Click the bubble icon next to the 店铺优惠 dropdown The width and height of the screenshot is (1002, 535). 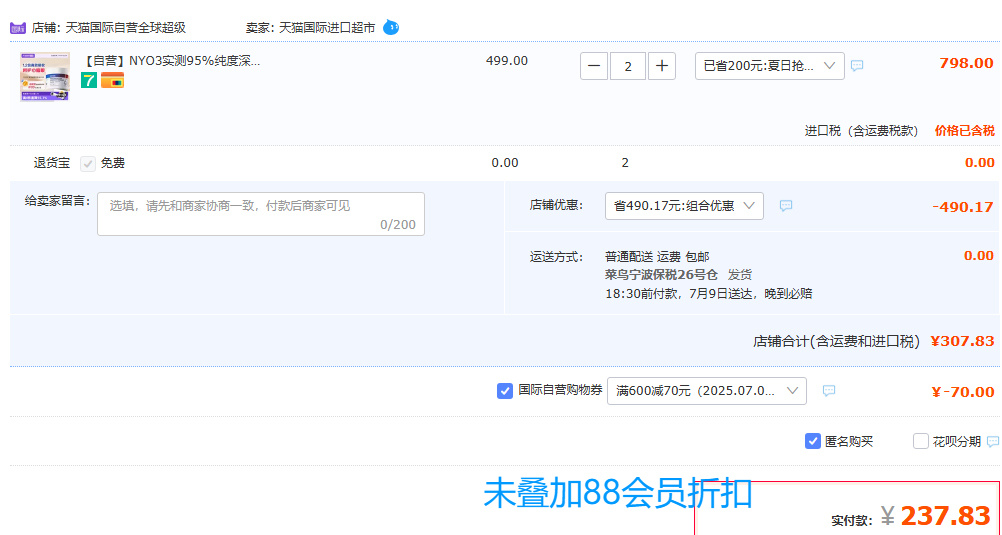[786, 206]
